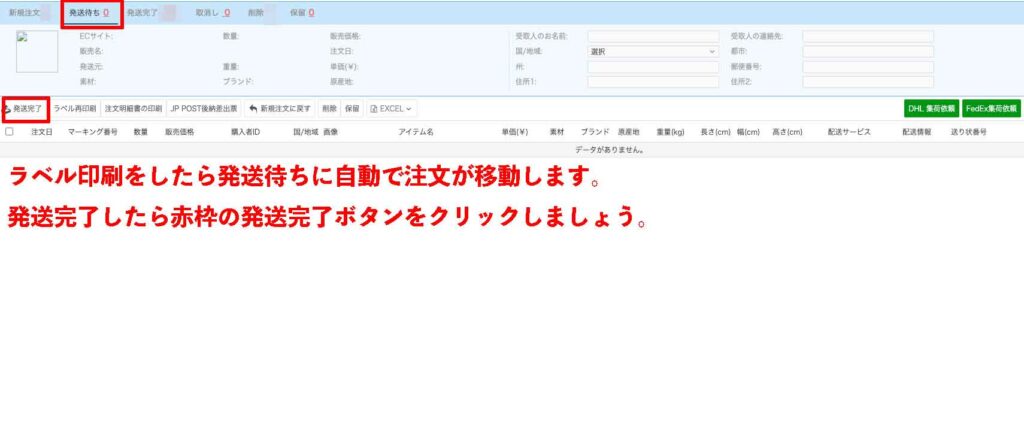Click the 幅(cm) column header
Viewport: 1024px width, 439px height.
pos(748,131)
